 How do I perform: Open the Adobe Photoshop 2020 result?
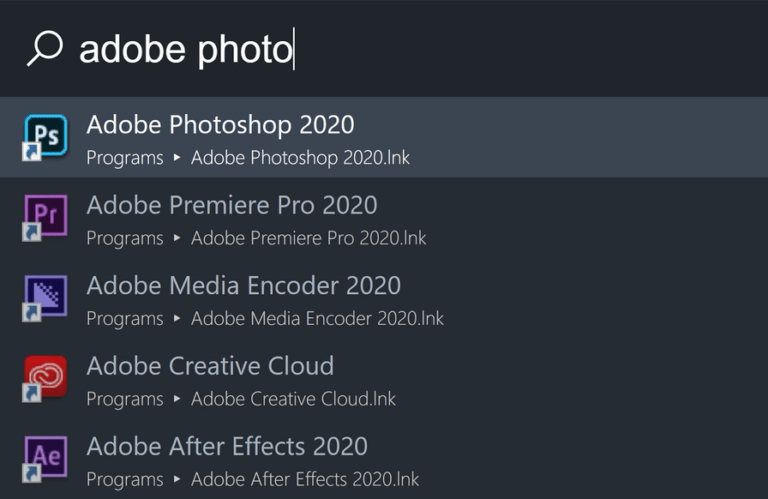(x=384, y=137)
